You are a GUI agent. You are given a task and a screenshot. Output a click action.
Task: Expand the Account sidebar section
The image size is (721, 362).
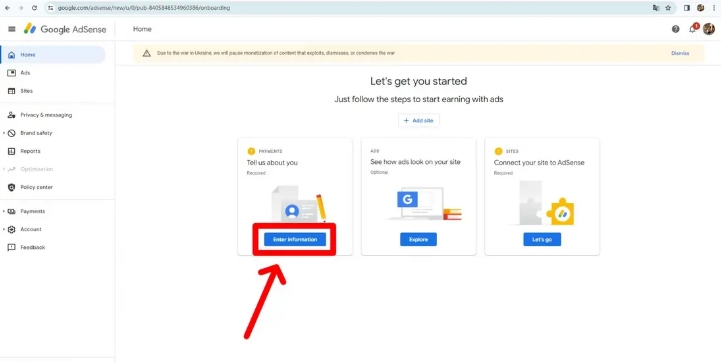point(4,229)
